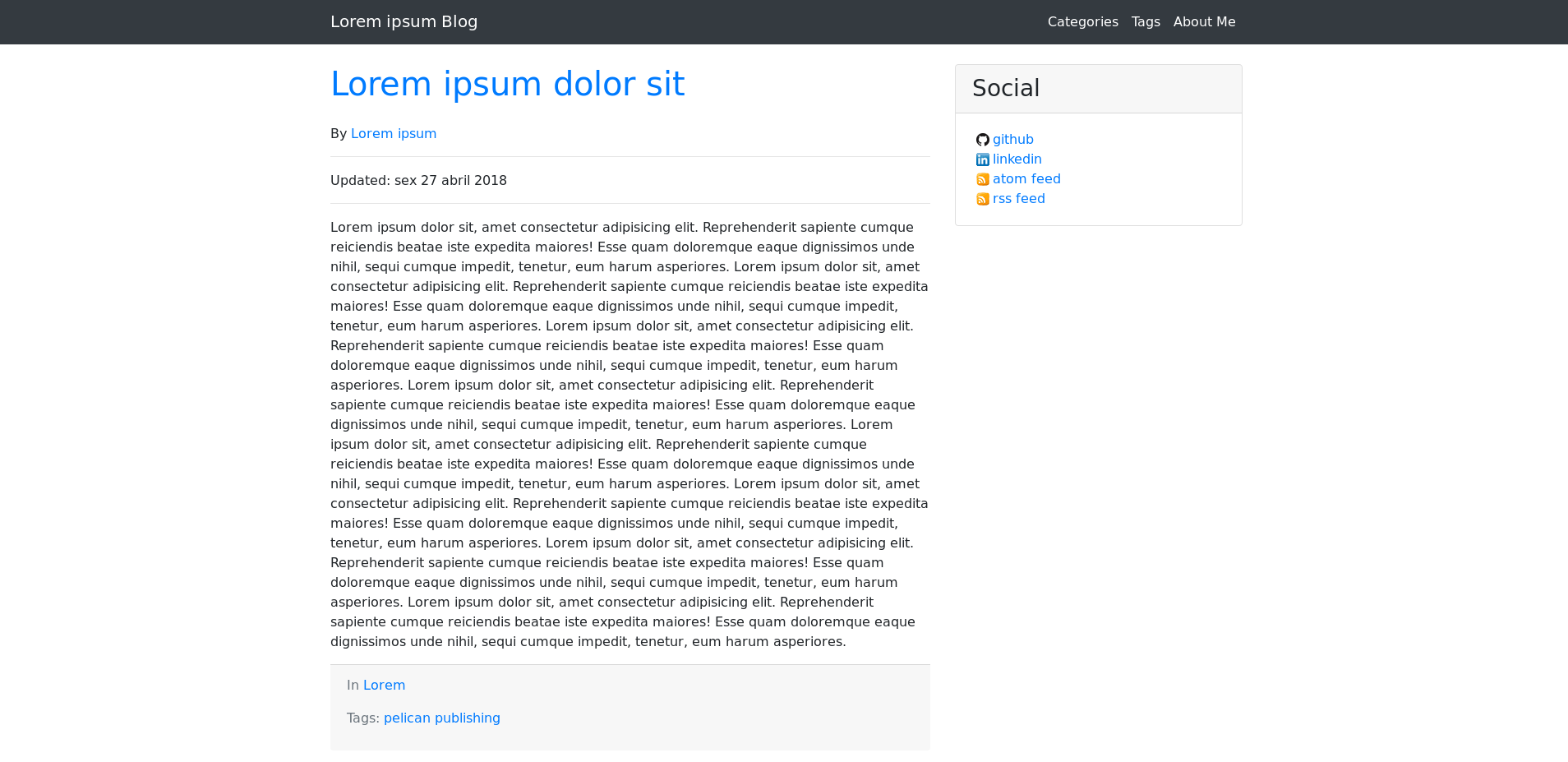
Task: Click the Social sidebar heading
Action: click(x=1006, y=89)
